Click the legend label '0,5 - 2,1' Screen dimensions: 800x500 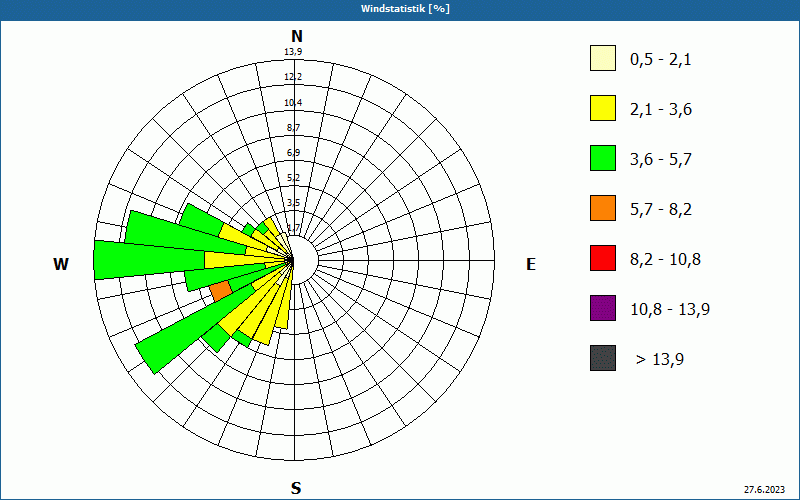(x=661, y=60)
